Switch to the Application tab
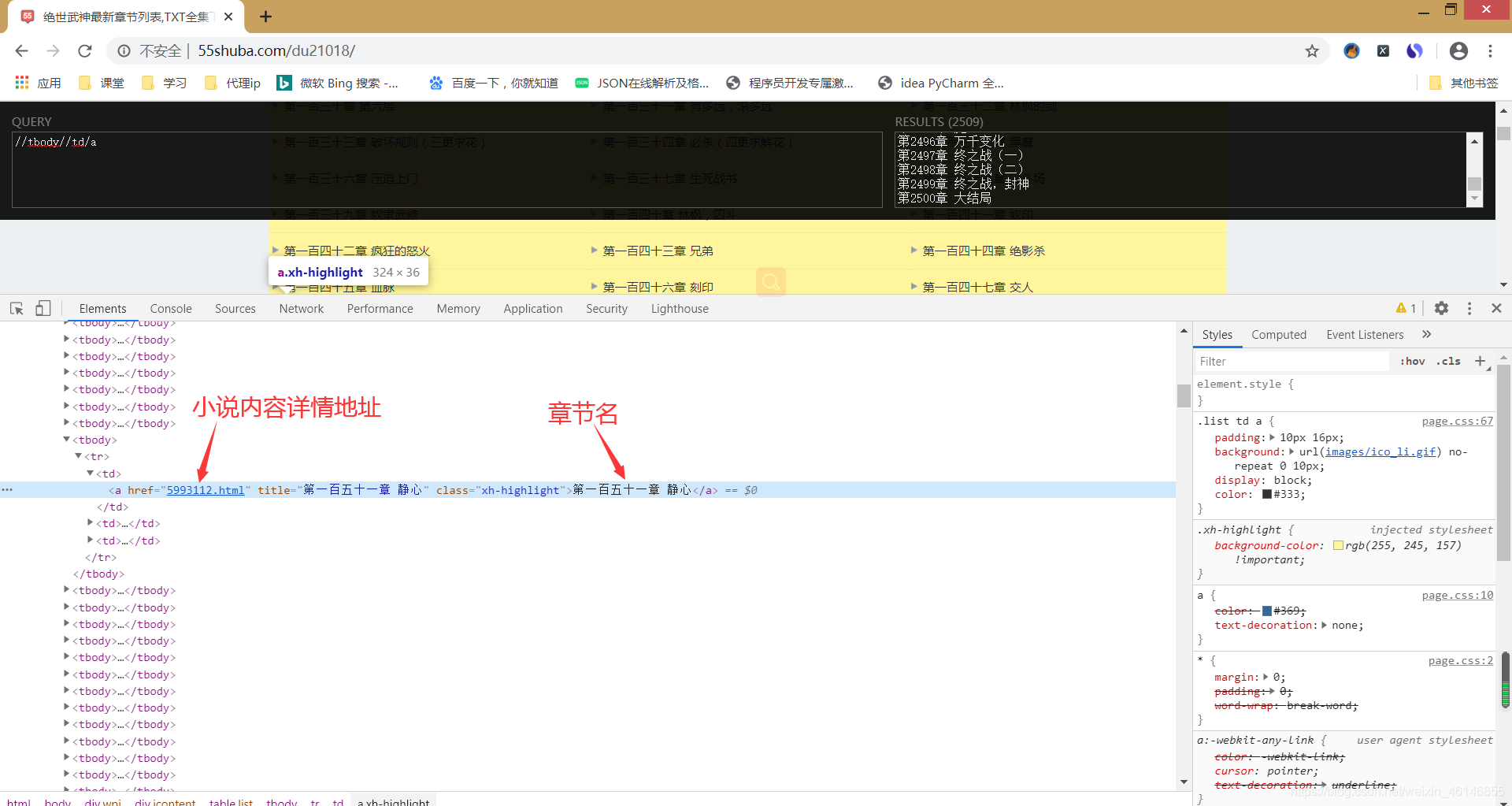Viewport: 1512px width, 806px height. (x=533, y=309)
